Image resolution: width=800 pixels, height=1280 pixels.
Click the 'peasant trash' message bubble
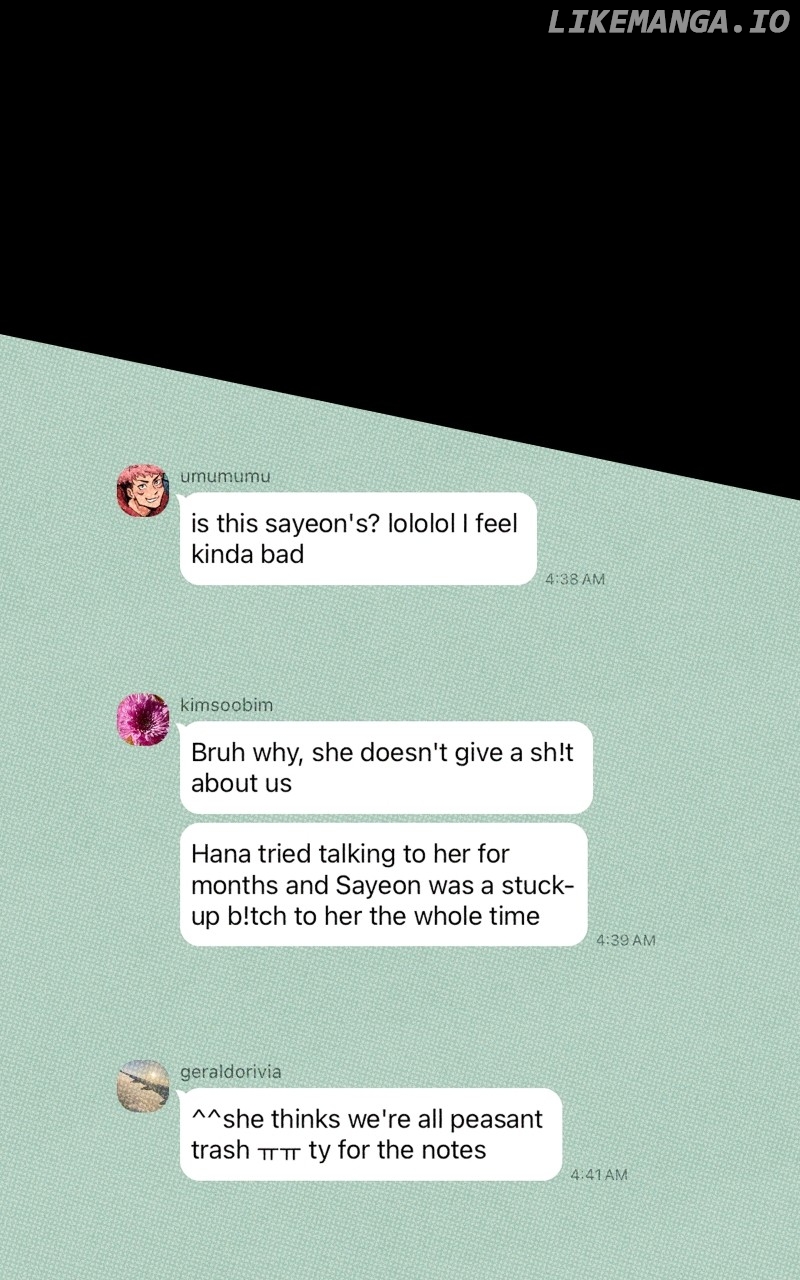[x=371, y=1134]
